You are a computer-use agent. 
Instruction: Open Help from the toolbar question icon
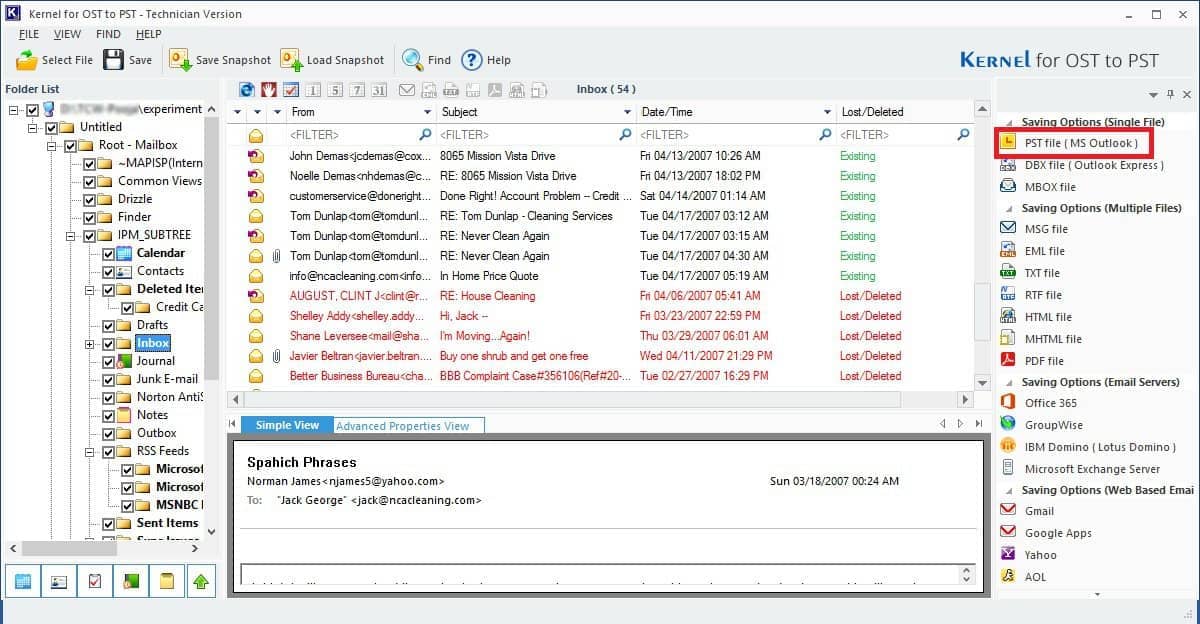click(x=471, y=60)
